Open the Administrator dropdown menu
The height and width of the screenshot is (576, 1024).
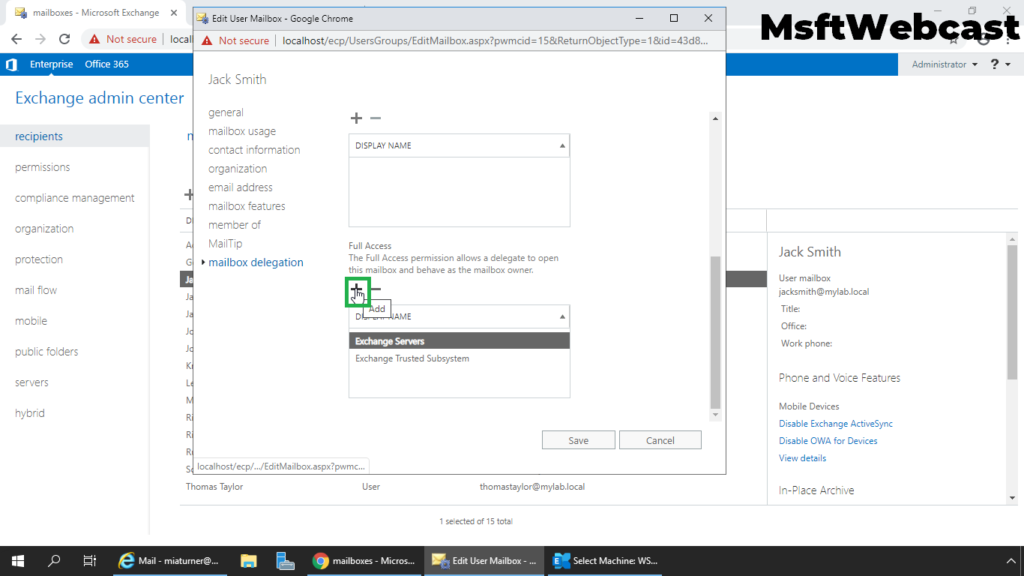pos(944,64)
